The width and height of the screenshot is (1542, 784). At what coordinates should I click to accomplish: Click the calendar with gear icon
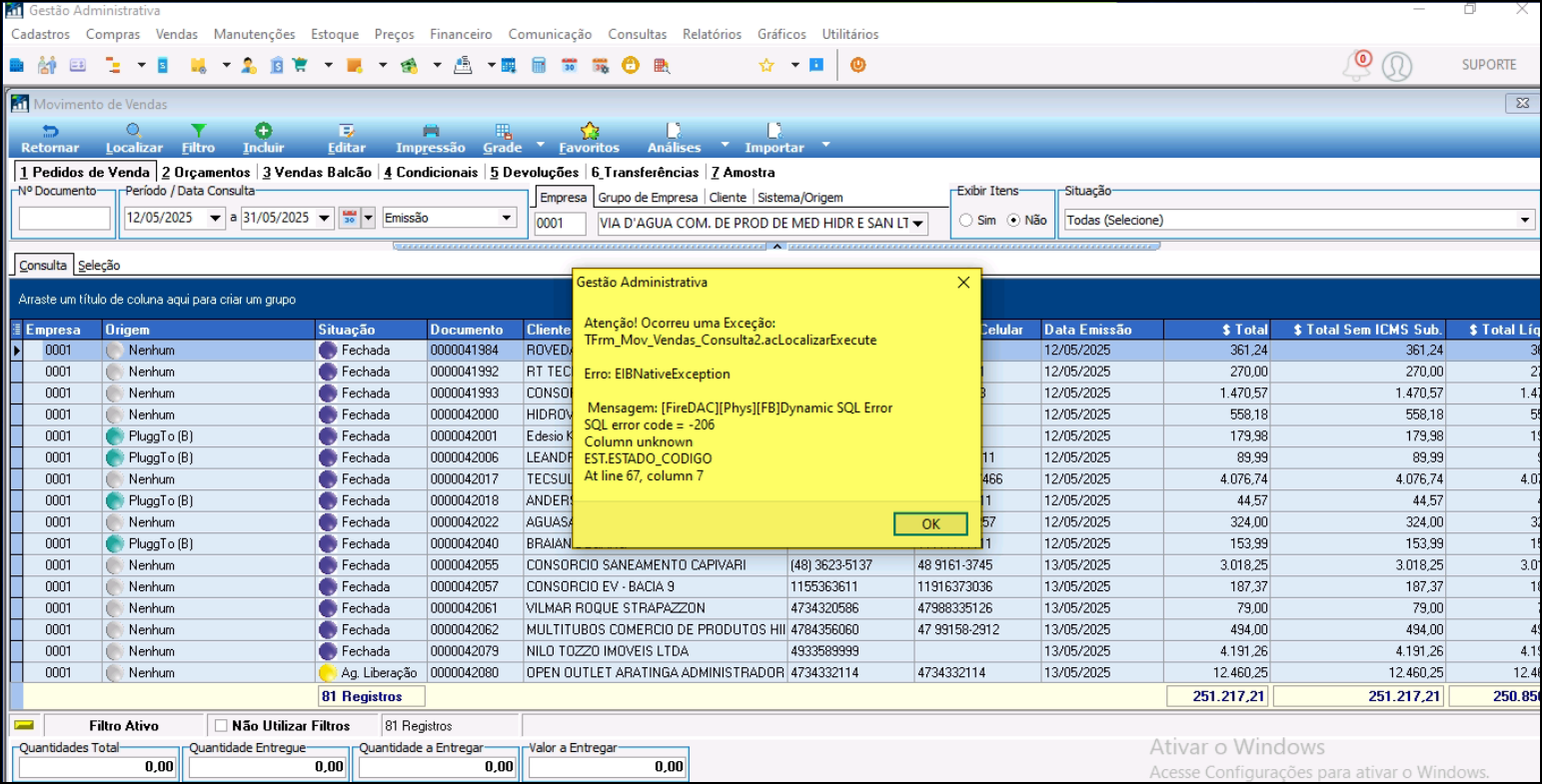pos(600,65)
